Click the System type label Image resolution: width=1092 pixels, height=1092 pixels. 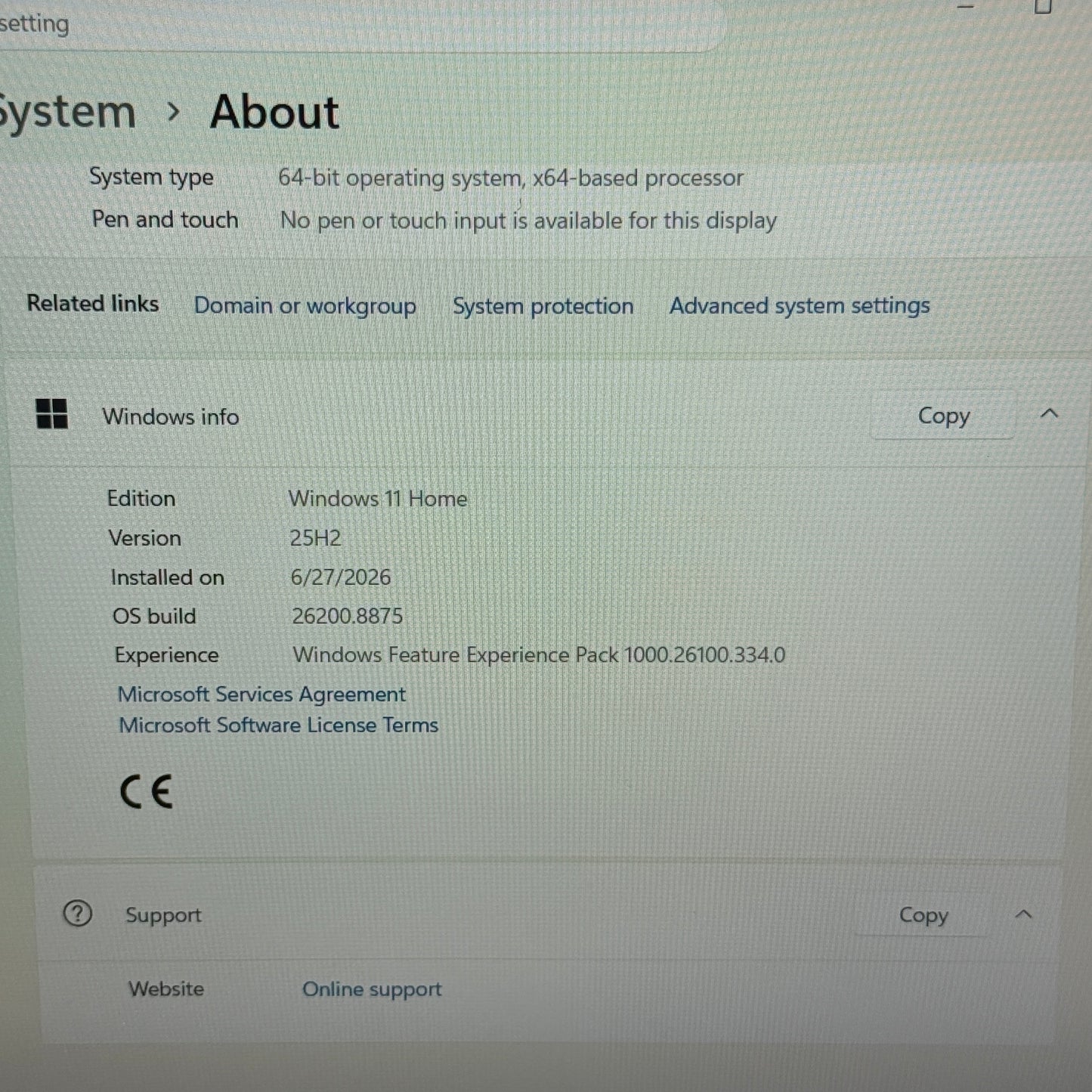coord(151,178)
